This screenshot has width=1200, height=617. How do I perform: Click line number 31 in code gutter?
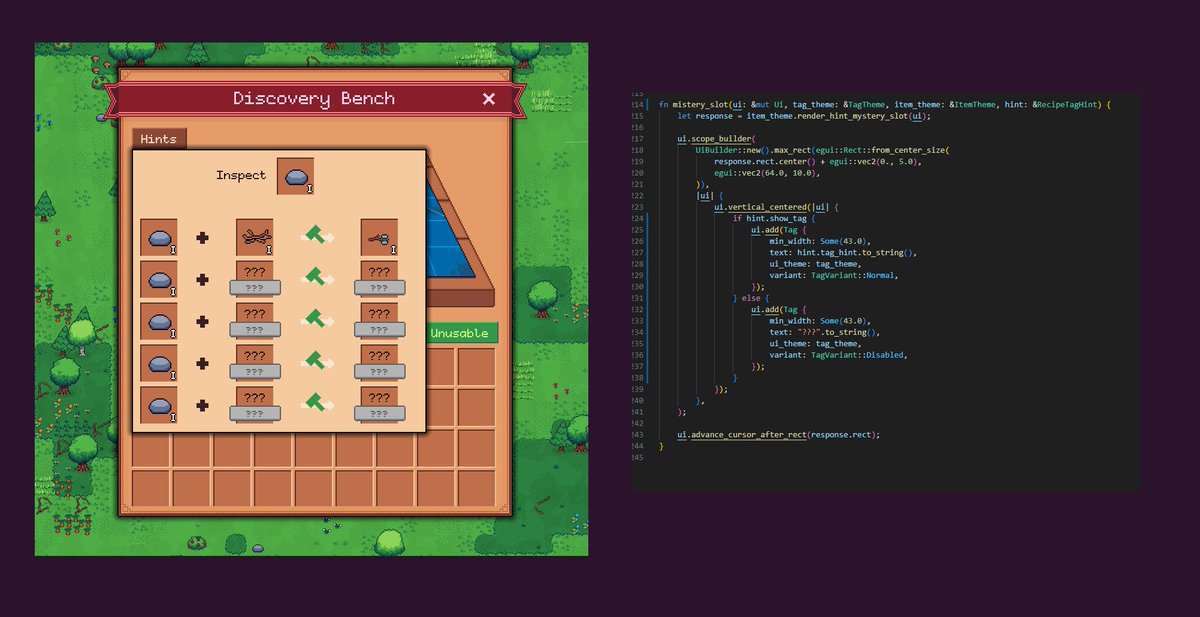[638, 298]
